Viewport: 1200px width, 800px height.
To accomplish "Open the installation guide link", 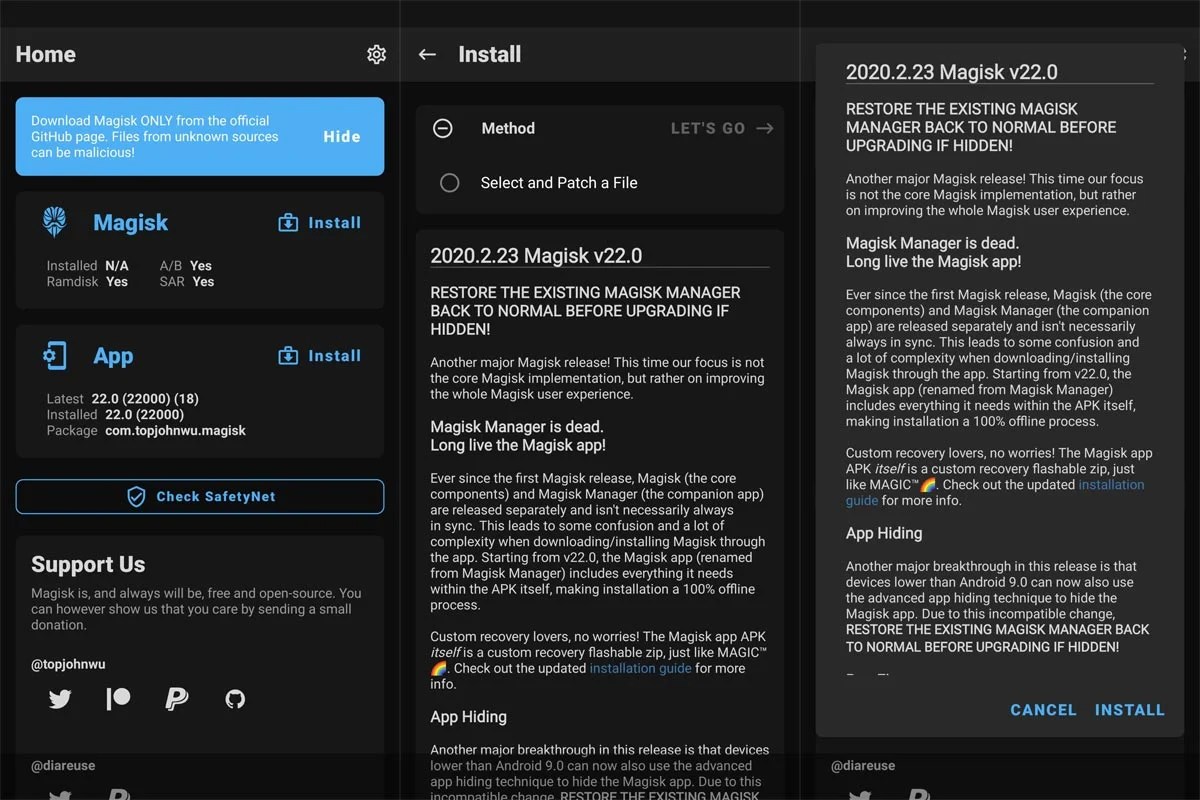I will pyautogui.click(x=640, y=668).
